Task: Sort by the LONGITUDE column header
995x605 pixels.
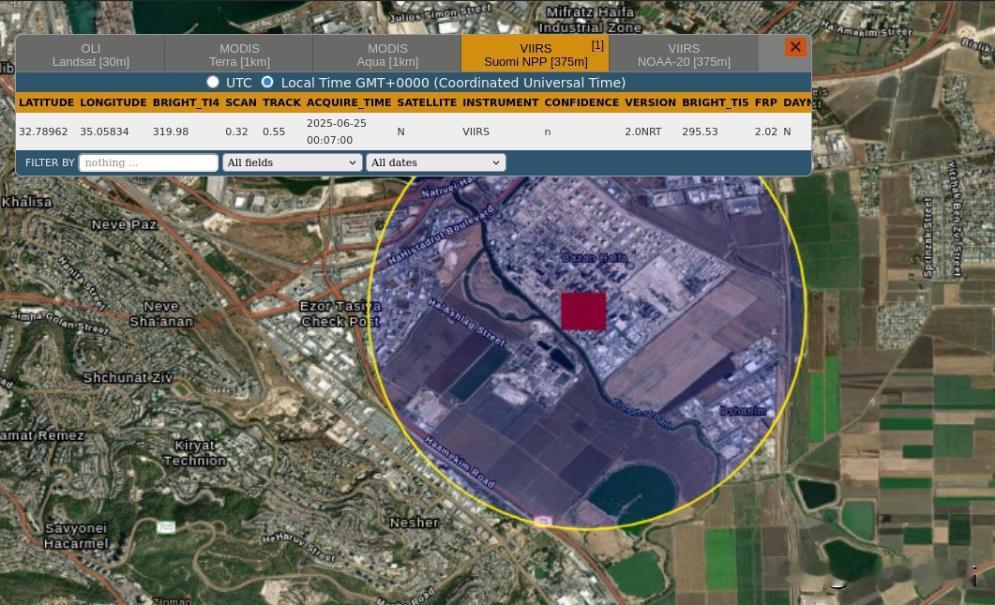Action: 113,102
